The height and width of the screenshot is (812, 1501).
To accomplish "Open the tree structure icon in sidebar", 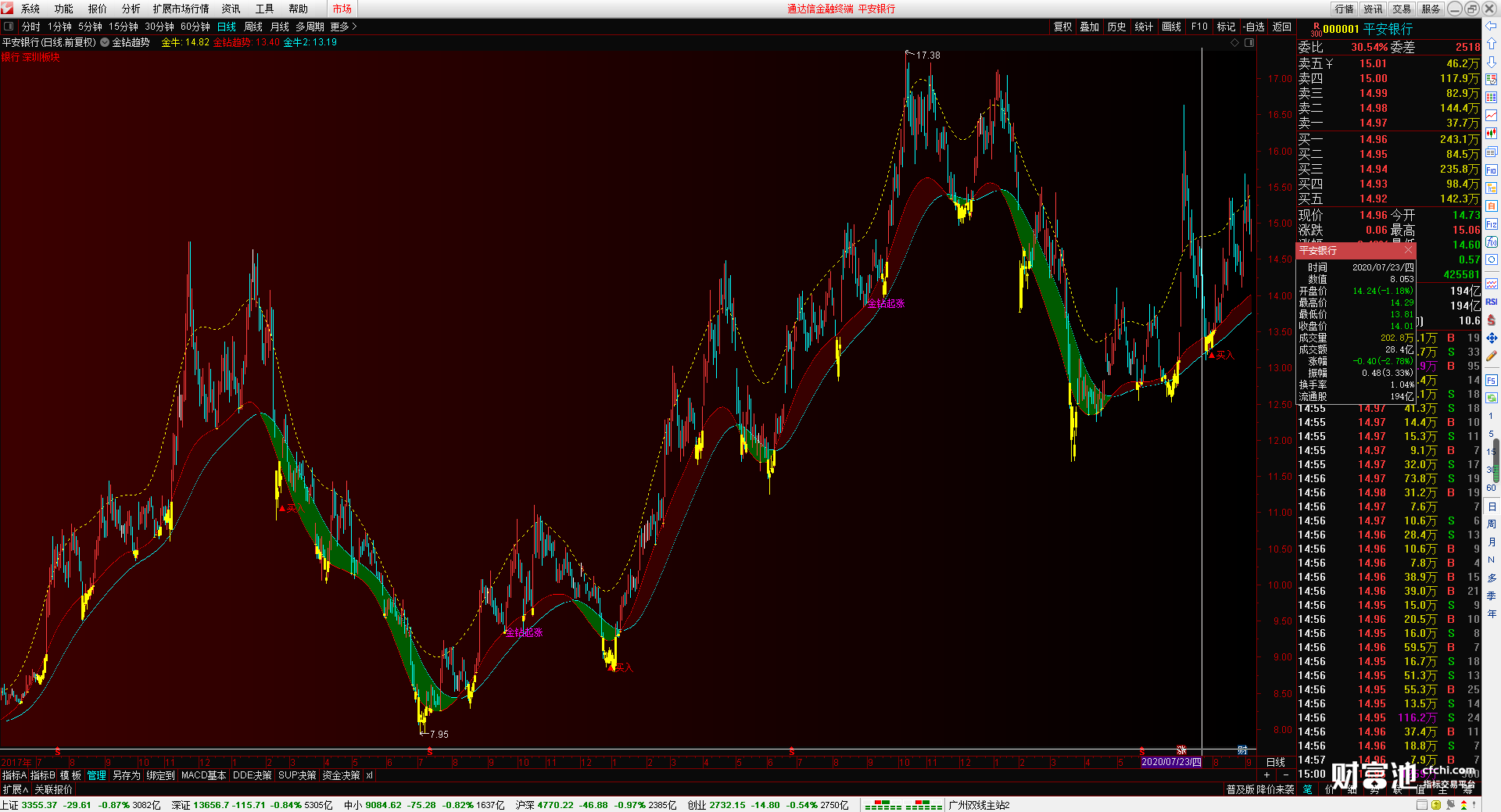I will (1491, 188).
